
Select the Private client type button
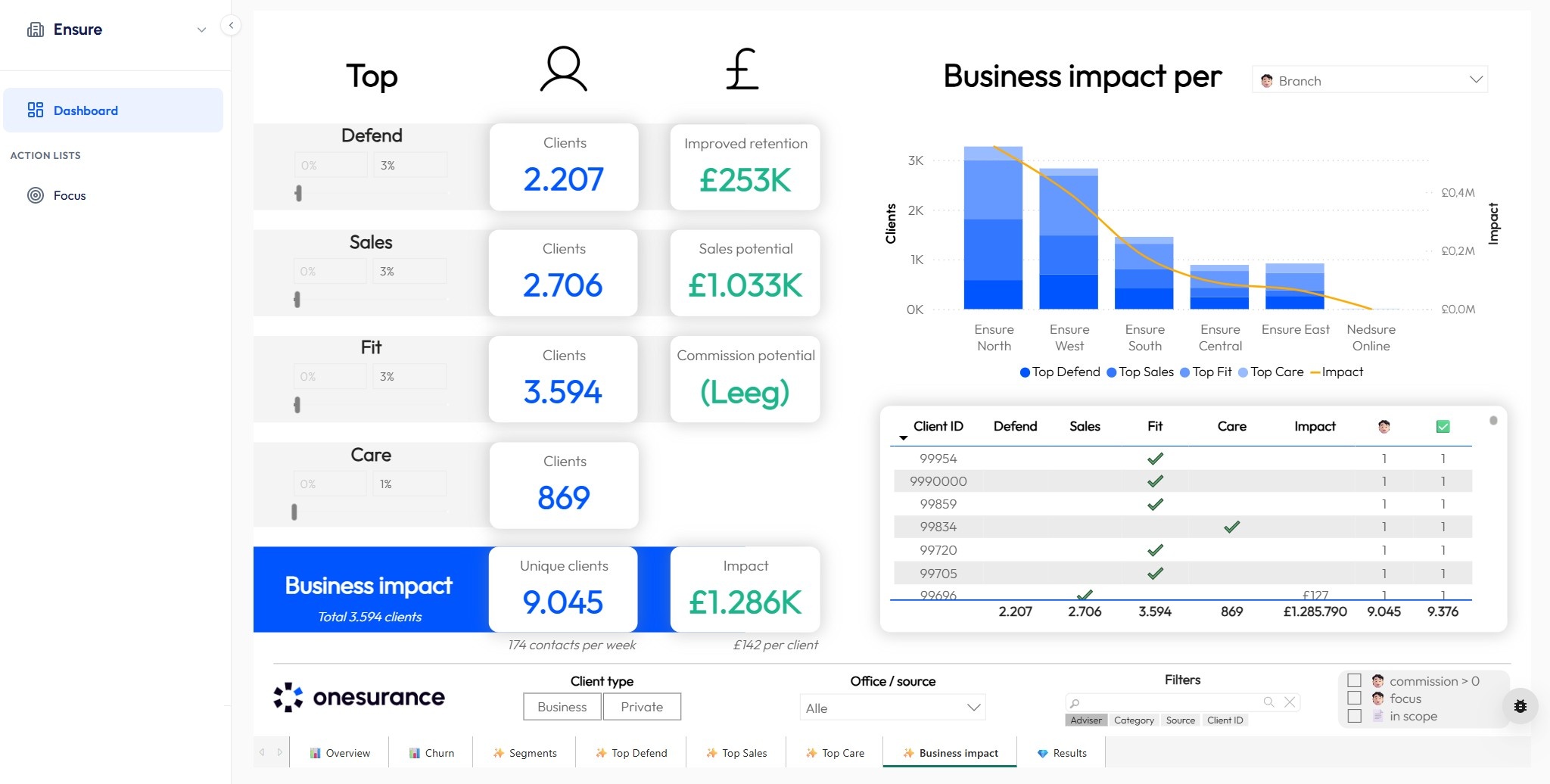point(642,706)
